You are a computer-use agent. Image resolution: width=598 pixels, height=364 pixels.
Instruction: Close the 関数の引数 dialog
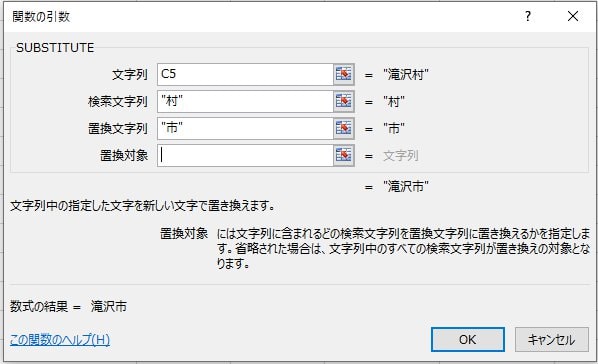tap(573, 16)
